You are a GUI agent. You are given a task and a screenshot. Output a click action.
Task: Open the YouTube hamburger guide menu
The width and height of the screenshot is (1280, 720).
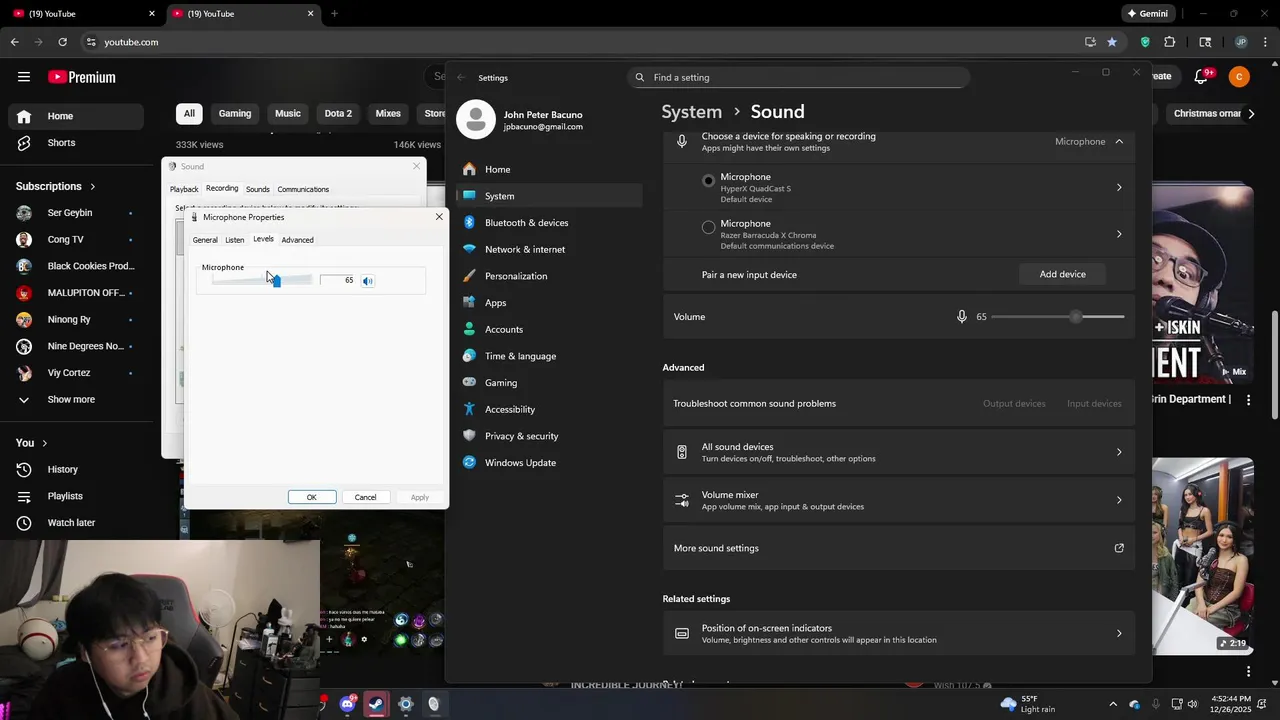pyautogui.click(x=24, y=77)
